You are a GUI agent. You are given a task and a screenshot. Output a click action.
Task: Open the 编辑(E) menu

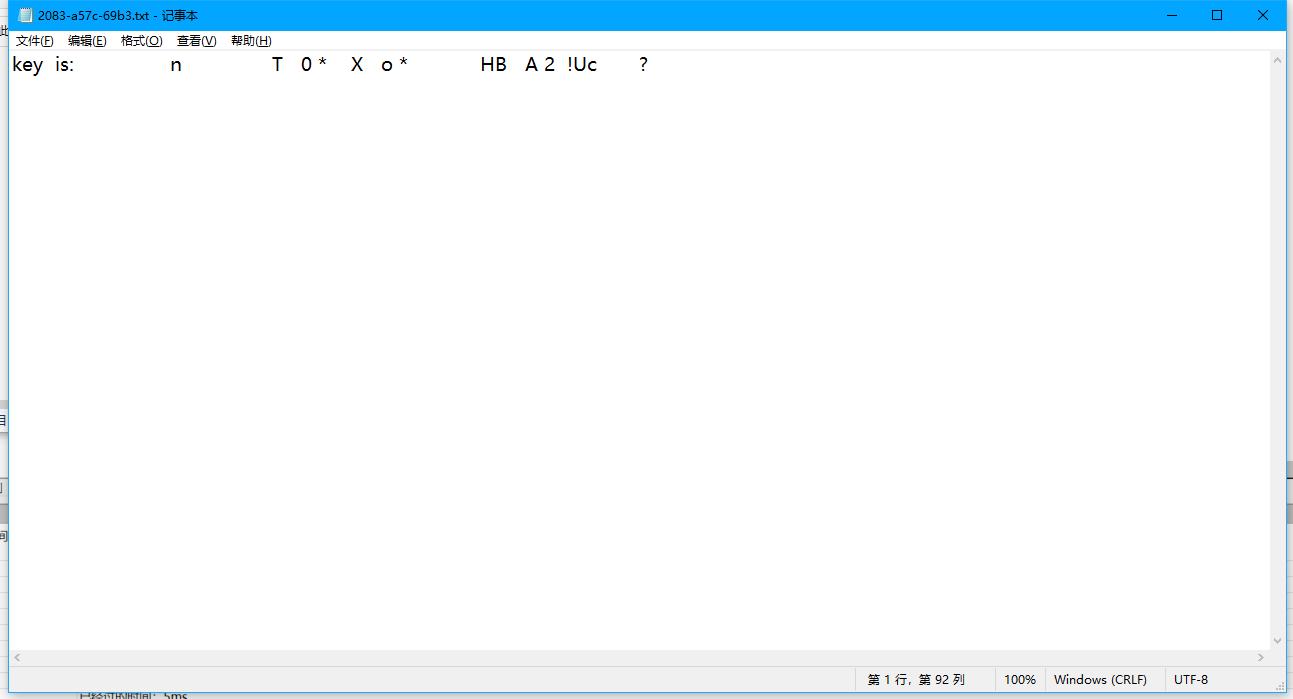[x=87, y=41]
